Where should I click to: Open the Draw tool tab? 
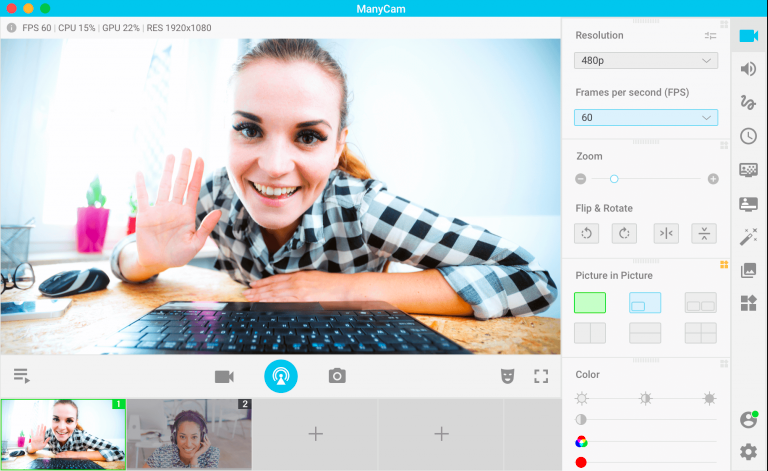[748, 102]
